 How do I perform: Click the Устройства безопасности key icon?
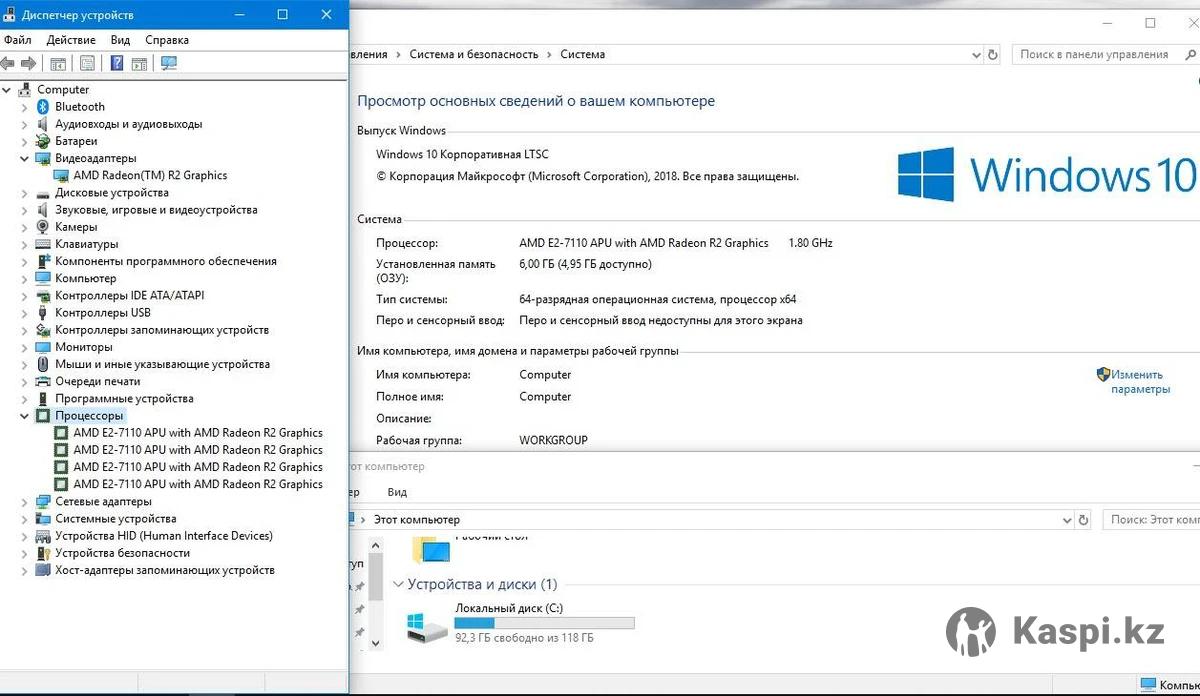tap(43, 553)
